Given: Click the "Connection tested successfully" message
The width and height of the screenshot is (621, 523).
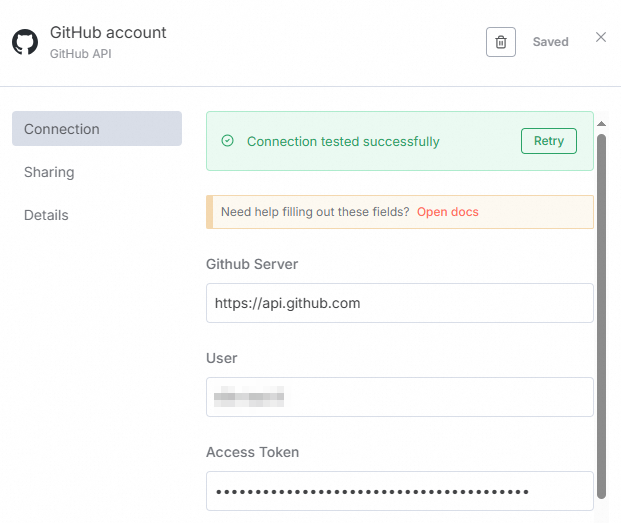Looking at the screenshot, I should (343, 141).
